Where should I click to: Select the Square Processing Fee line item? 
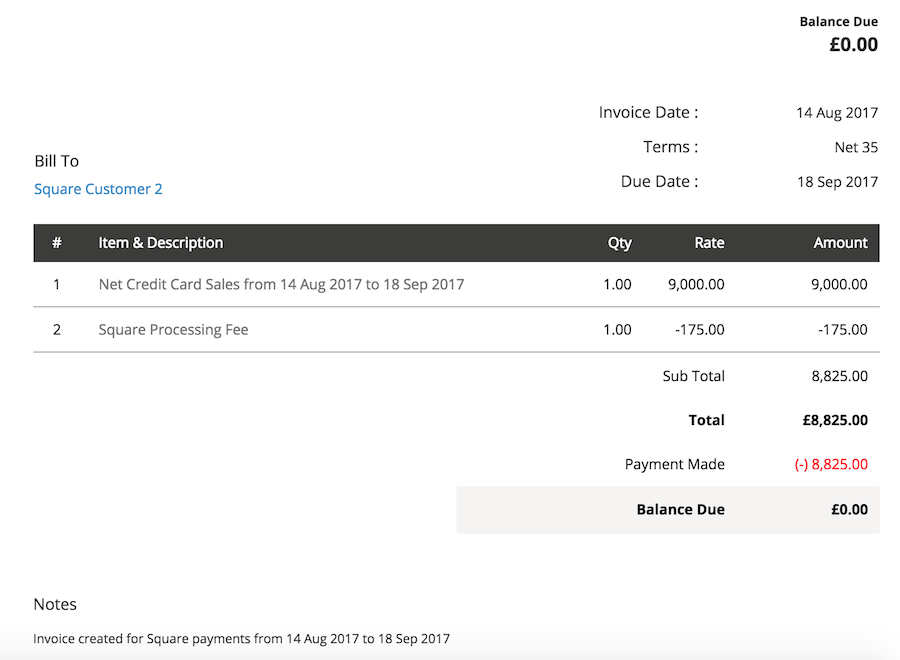[x=173, y=329]
